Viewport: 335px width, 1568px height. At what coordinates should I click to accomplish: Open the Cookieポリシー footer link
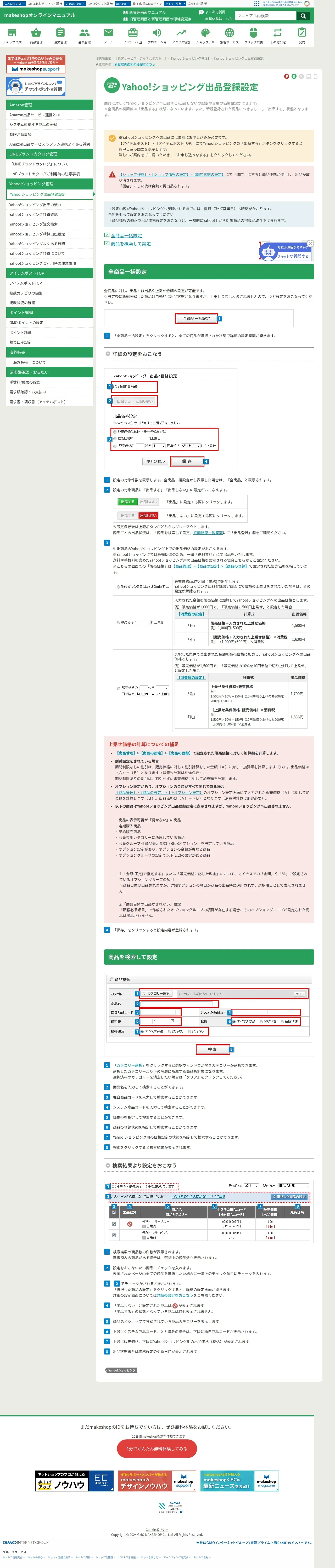click(157, 1530)
